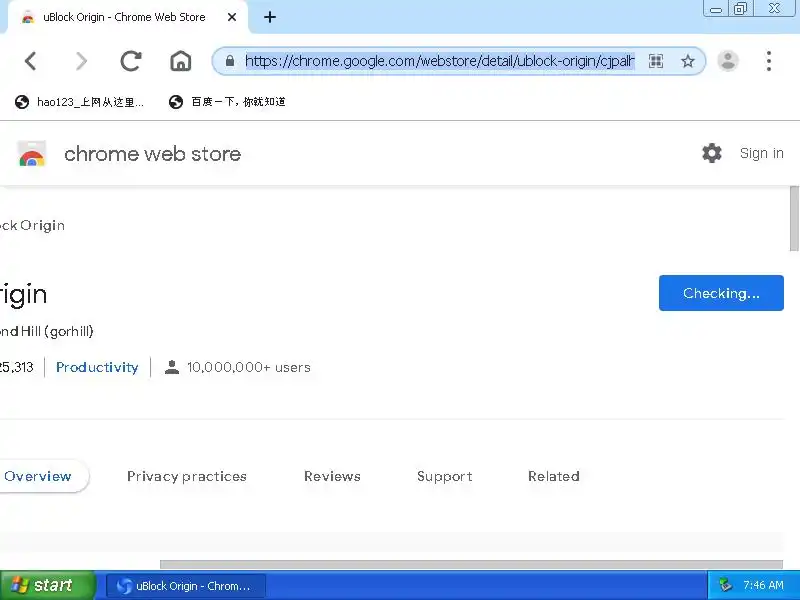The width and height of the screenshot is (800, 600).
Task: Click the chrome web store title
Action: coord(153,154)
